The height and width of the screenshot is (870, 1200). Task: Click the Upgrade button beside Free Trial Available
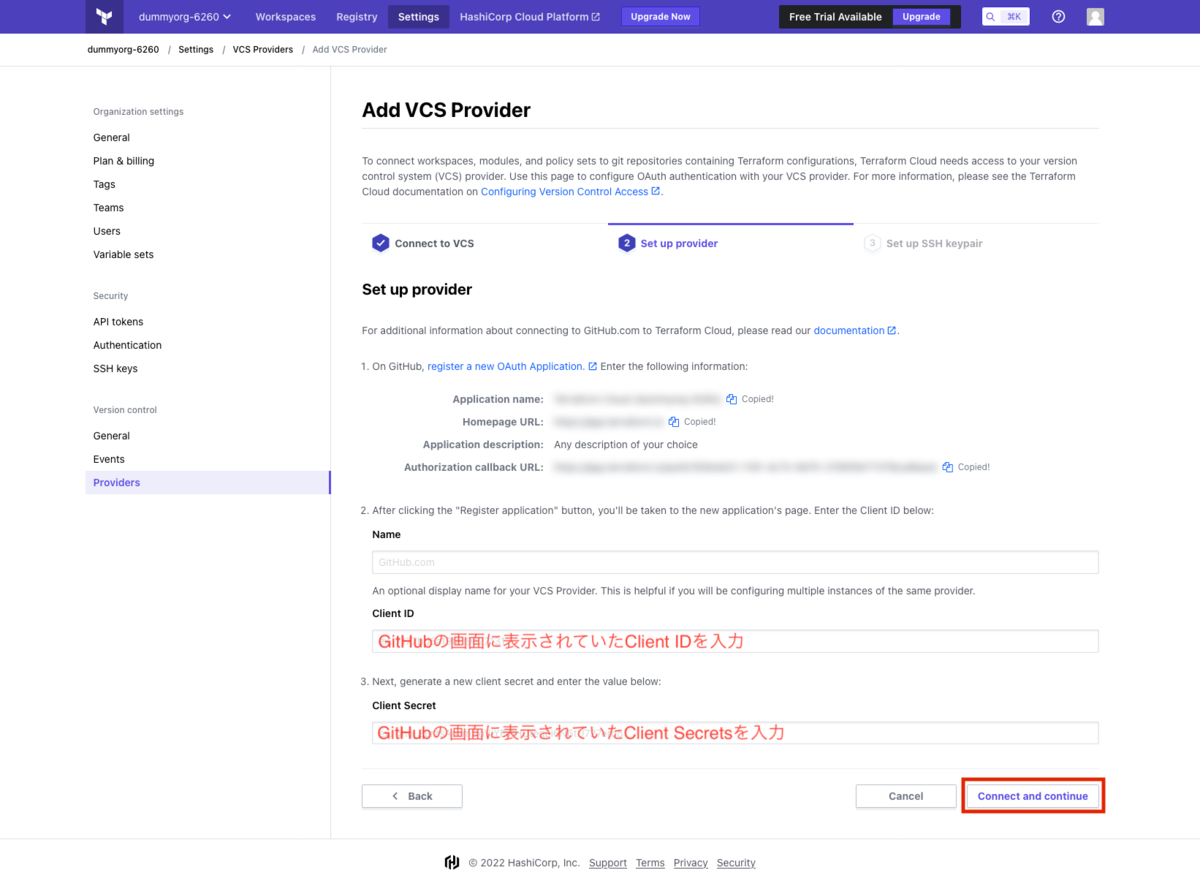[921, 17]
